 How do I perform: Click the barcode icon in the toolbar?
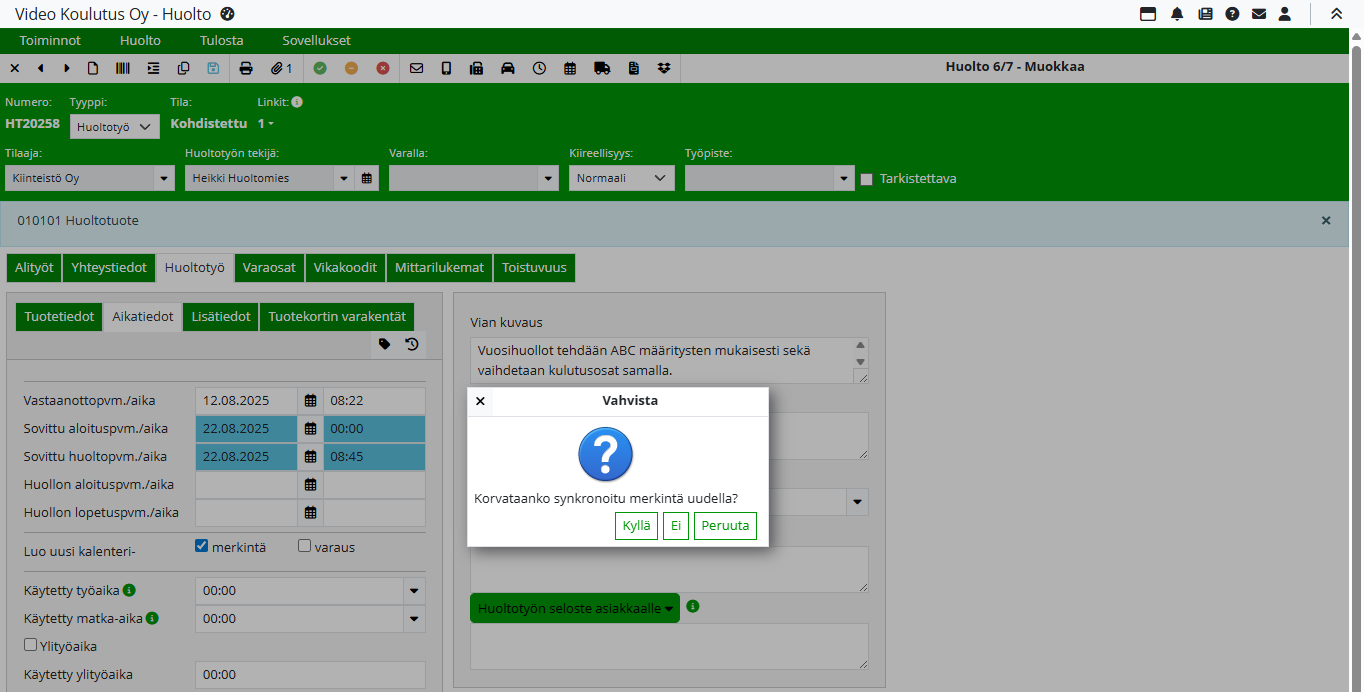[123, 68]
